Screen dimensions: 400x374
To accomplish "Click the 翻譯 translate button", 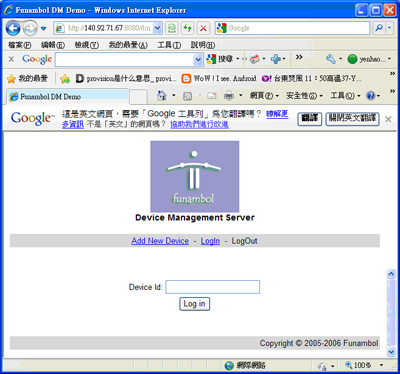I will [310, 118].
